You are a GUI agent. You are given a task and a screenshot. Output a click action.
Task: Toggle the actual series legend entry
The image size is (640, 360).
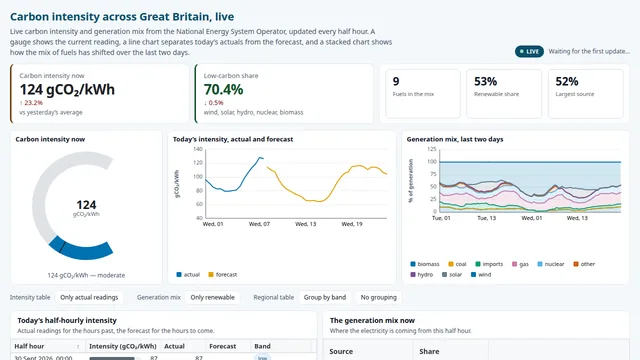188,275
